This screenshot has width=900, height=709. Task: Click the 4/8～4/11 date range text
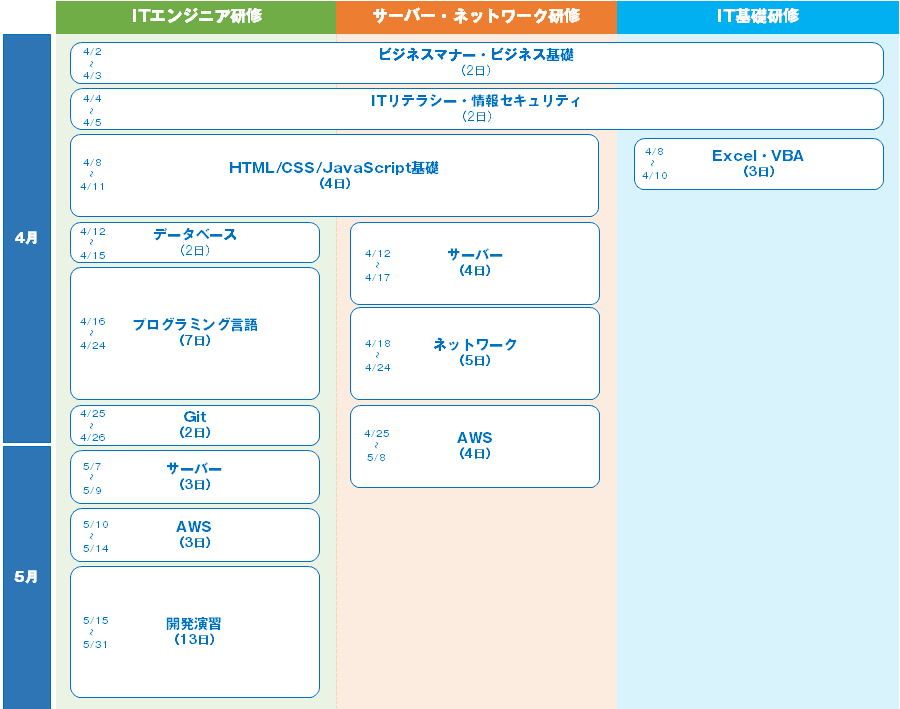[x=92, y=175]
